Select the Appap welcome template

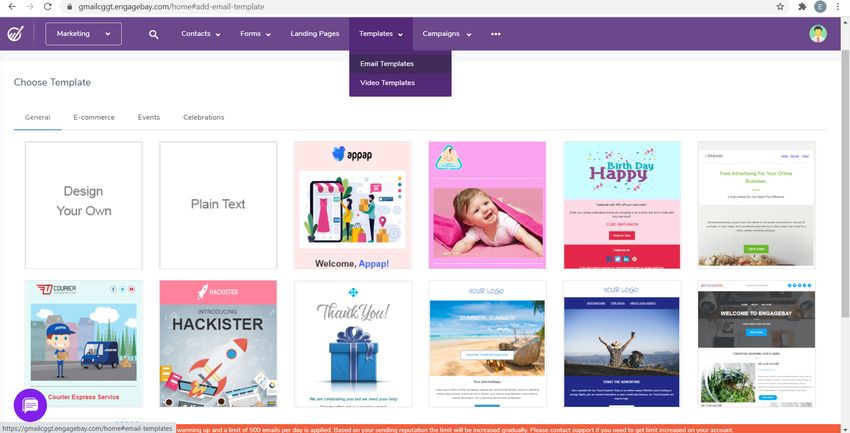pyautogui.click(x=353, y=205)
